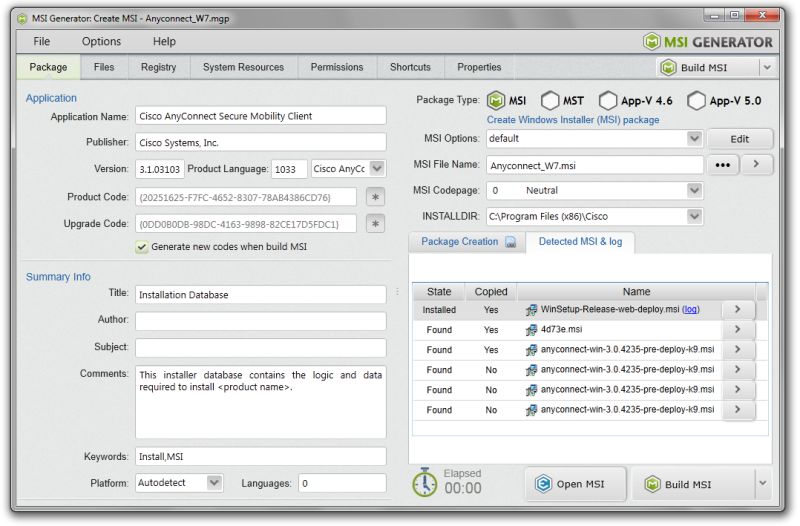Click Languages input field
800x526 pixels.
pyautogui.click(x=342, y=483)
